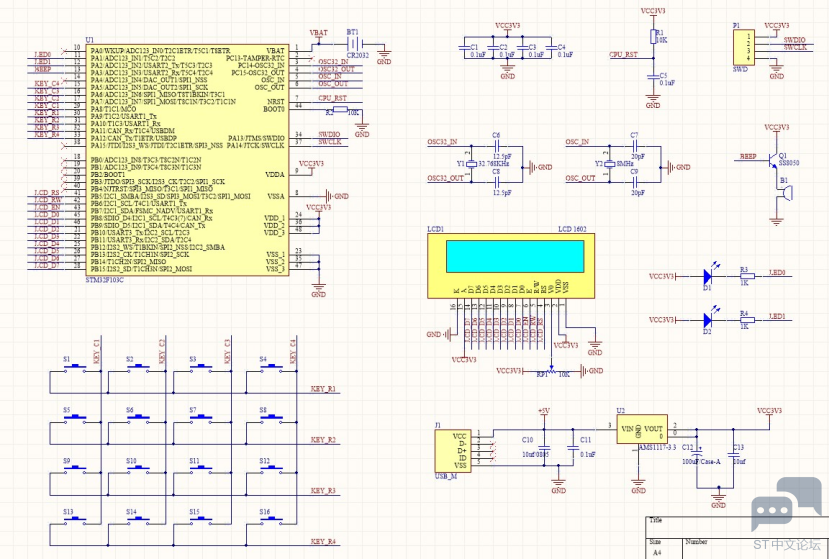
Task: Click capacitor C6 on OSC32_IN
Action: [x=496, y=146]
